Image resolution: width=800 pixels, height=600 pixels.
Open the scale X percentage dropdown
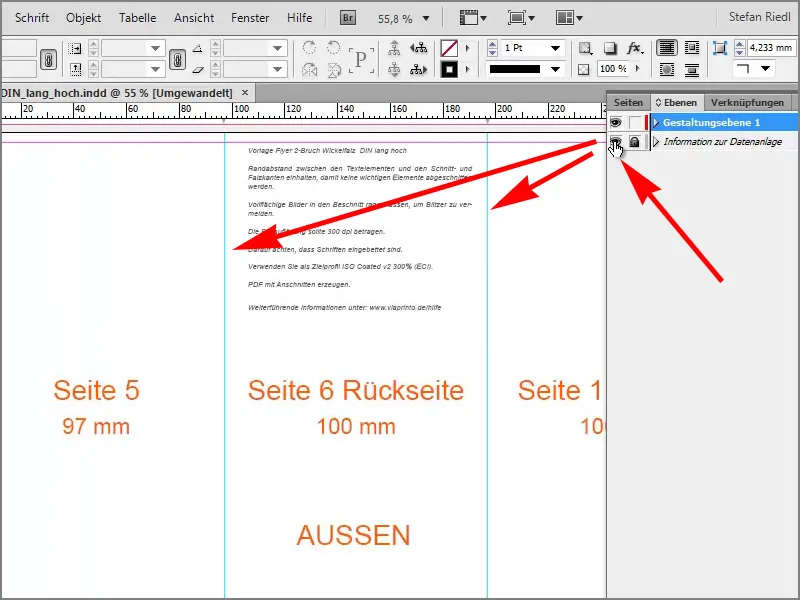155,48
